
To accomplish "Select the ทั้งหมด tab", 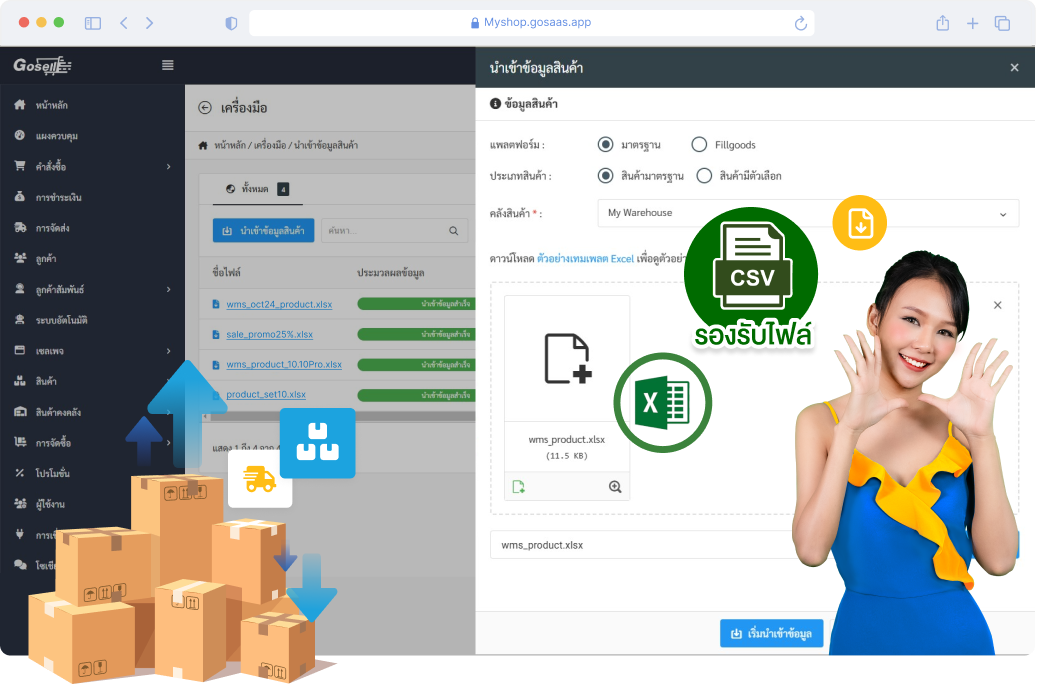I will [256, 189].
